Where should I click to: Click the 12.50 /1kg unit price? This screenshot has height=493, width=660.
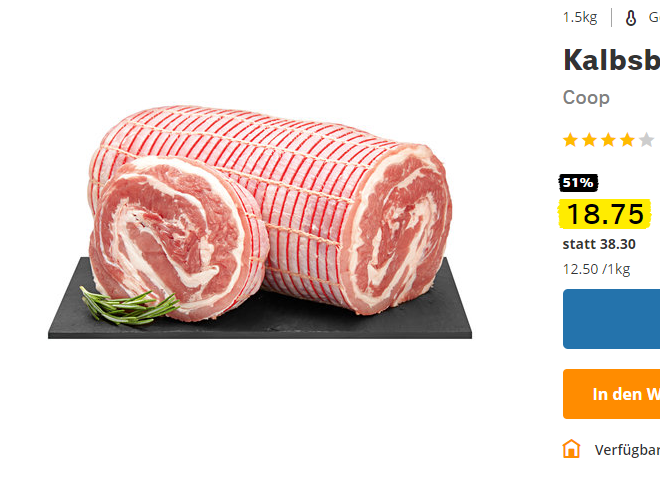click(596, 269)
